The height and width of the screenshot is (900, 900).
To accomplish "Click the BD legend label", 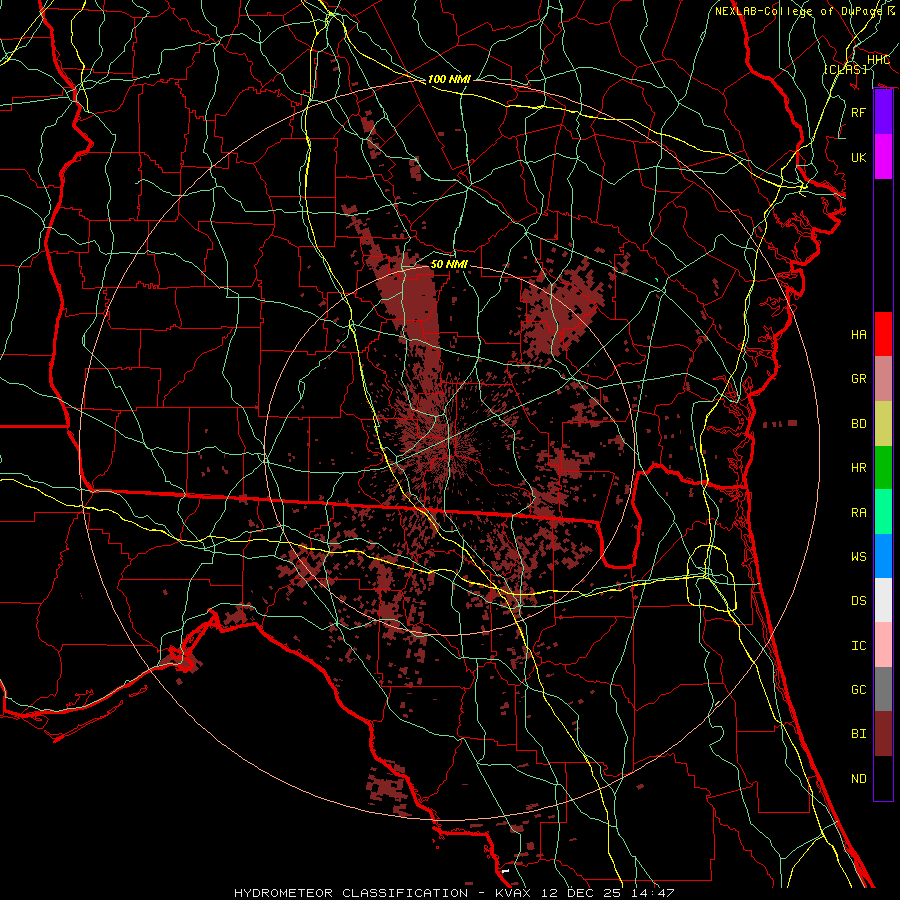I will [x=858, y=424].
